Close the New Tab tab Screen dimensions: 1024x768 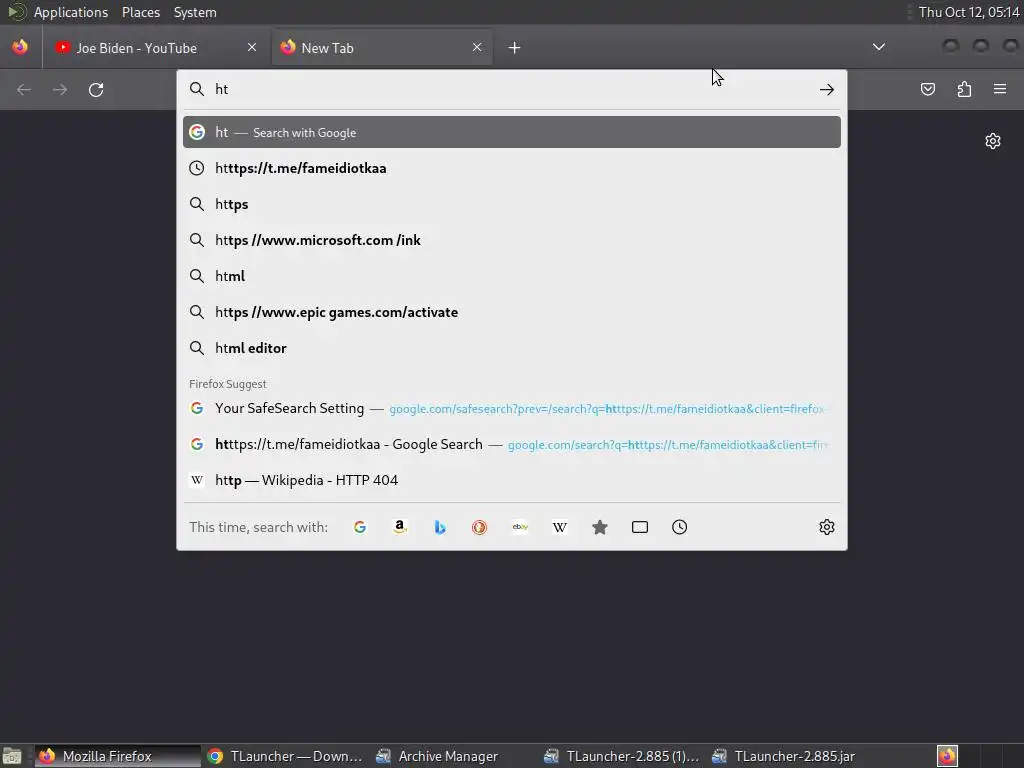(x=477, y=47)
